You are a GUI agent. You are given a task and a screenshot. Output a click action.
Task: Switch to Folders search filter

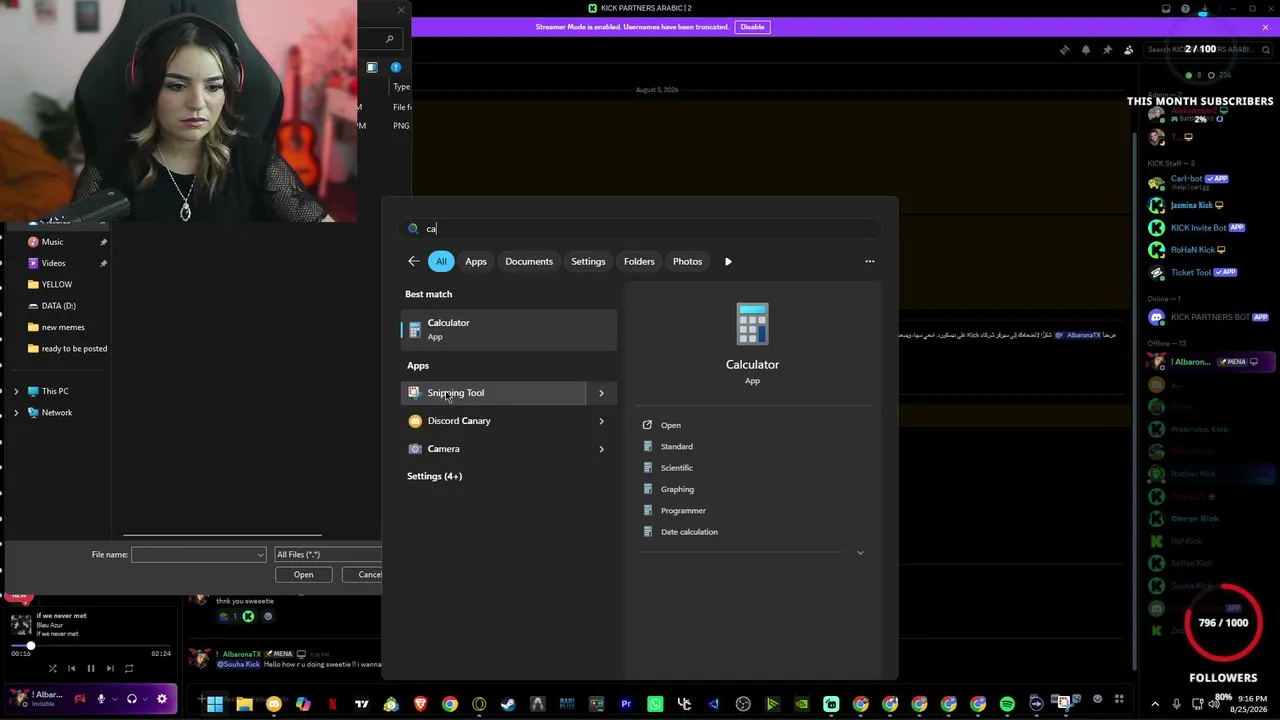pos(639,261)
